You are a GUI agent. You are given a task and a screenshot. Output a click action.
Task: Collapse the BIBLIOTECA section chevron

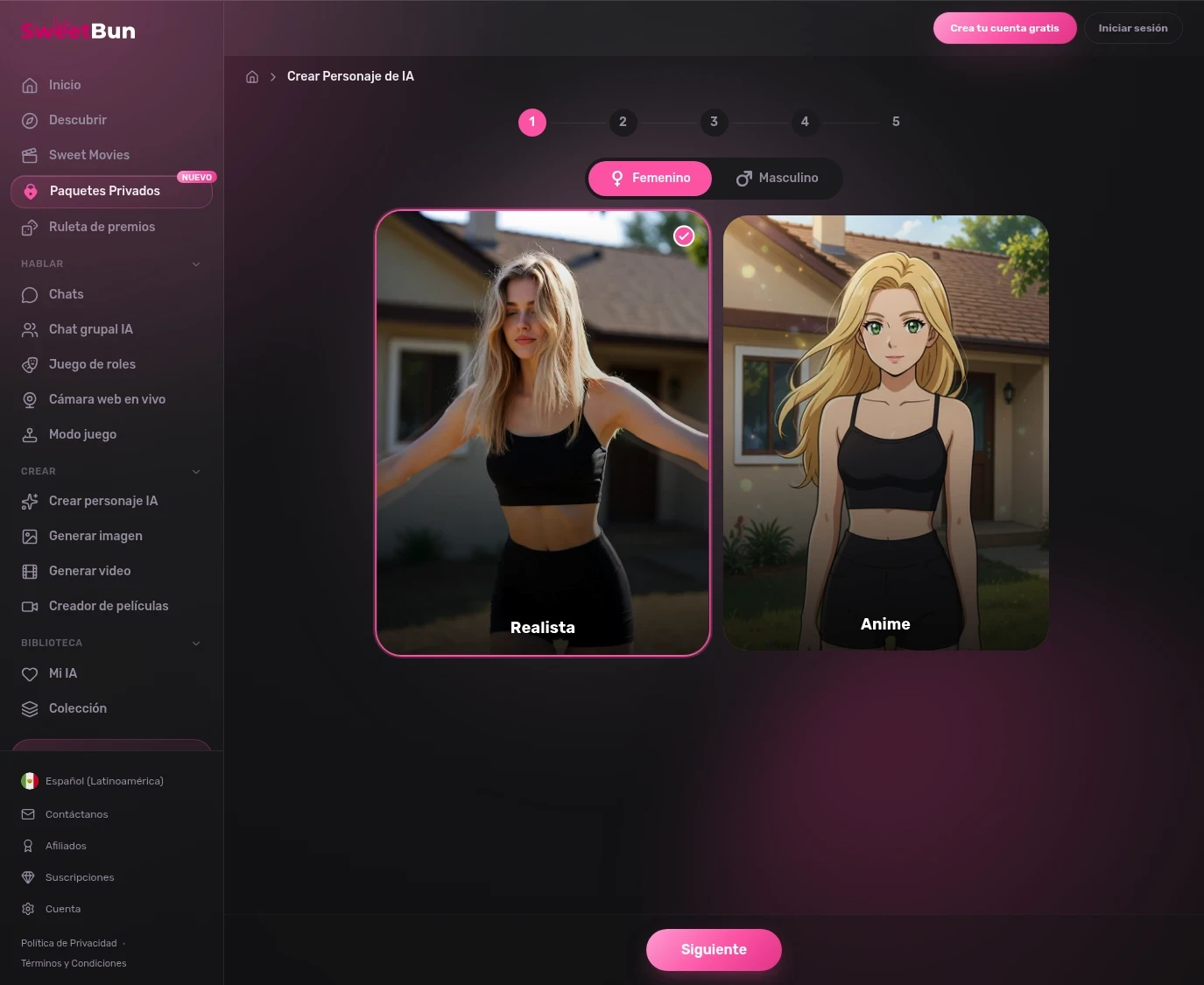(196, 643)
